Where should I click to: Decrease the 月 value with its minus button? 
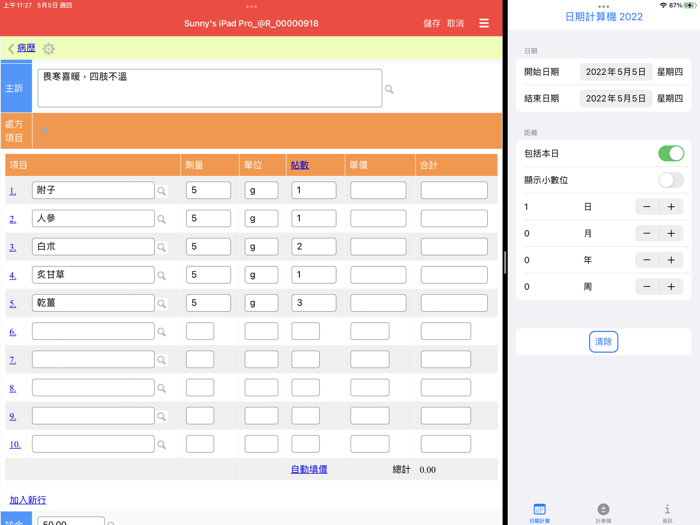pos(647,233)
